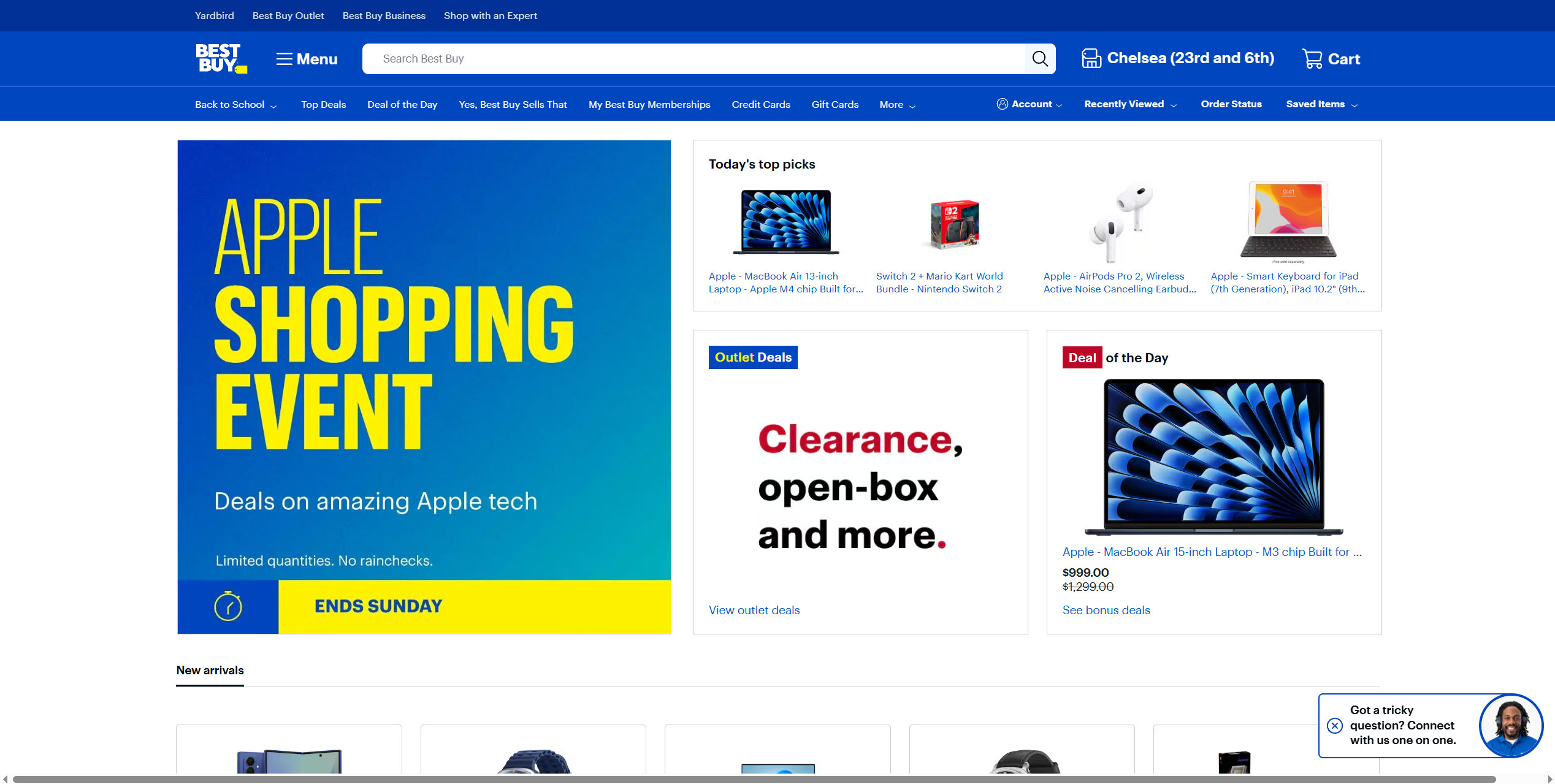Image resolution: width=1555 pixels, height=784 pixels.
Task: Click View outlet deals
Action: click(754, 611)
